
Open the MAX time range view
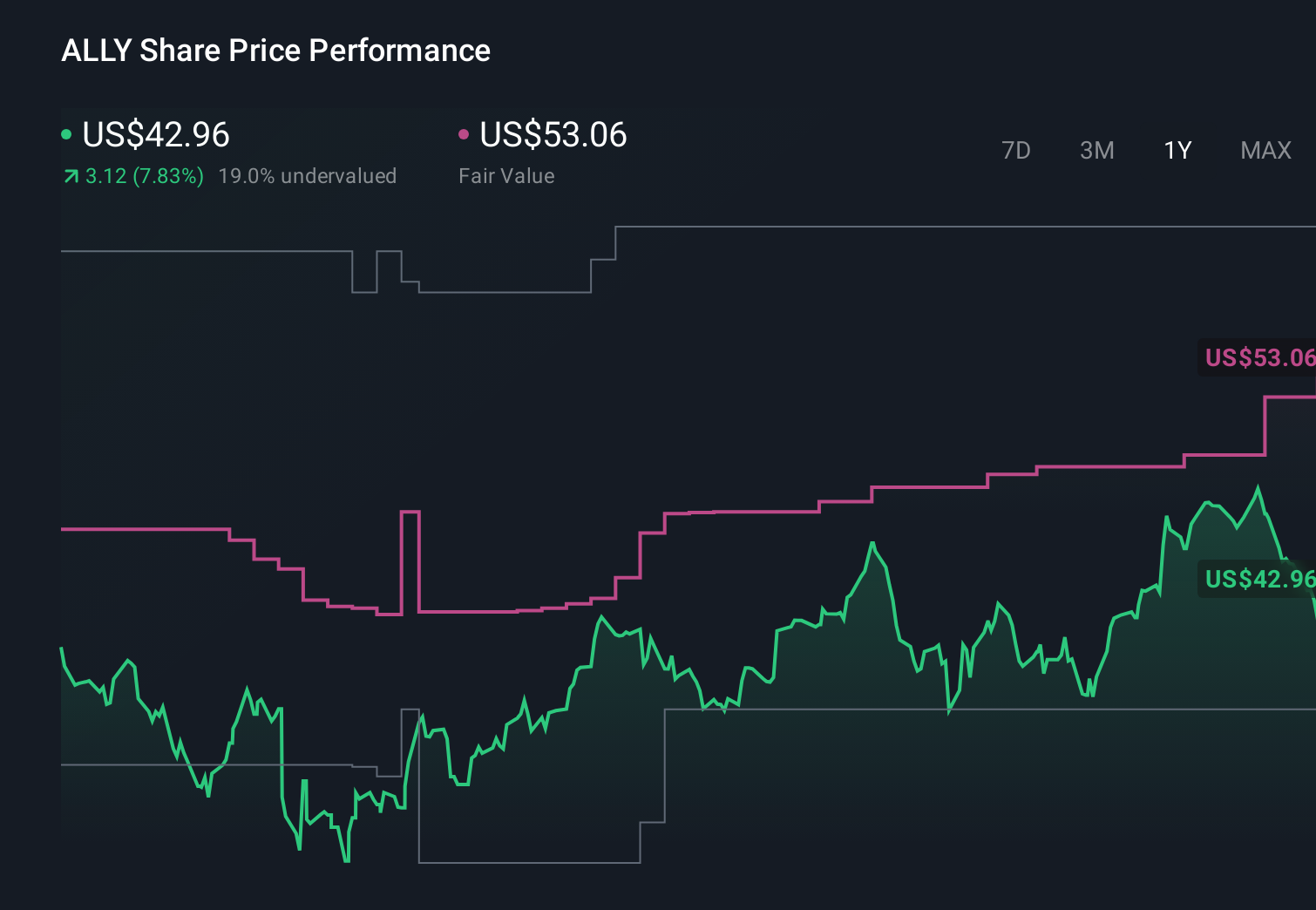(x=1265, y=150)
